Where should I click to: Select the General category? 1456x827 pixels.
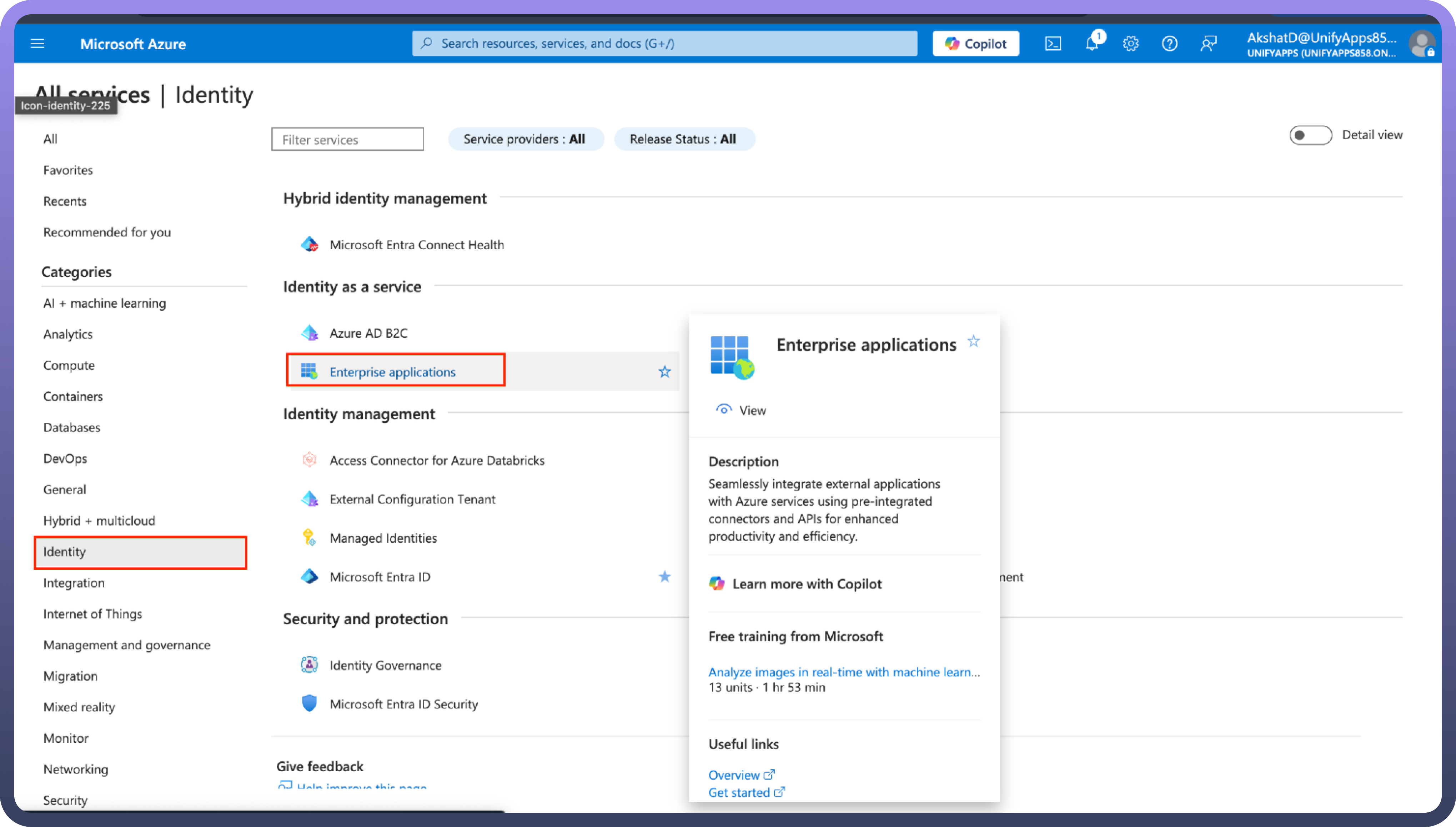coord(65,490)
